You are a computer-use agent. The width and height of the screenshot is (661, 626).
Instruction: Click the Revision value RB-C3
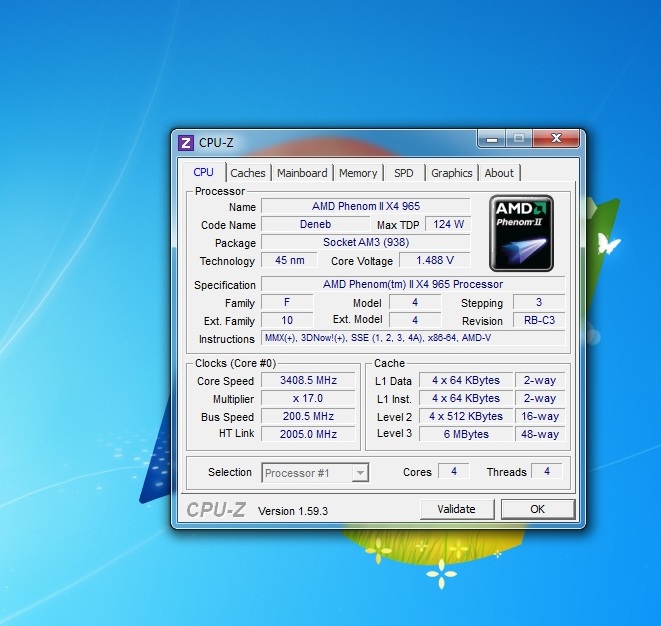(x=539, y=320)
